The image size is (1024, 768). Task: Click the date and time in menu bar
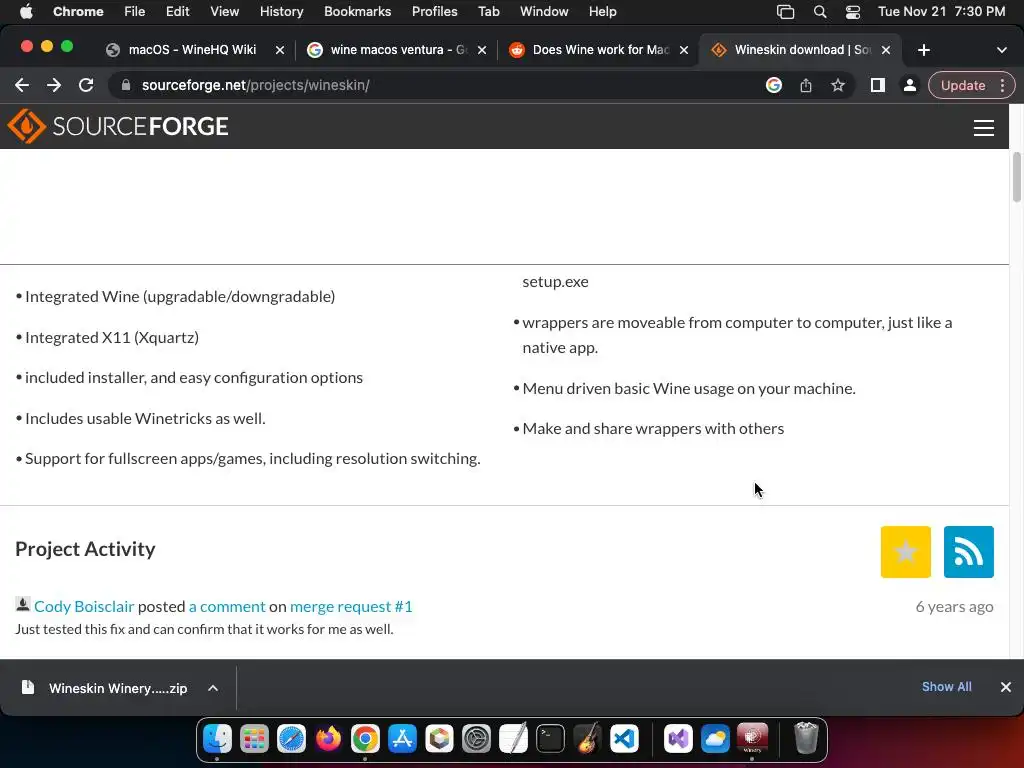pyautogui.click(x=941, y=12)
